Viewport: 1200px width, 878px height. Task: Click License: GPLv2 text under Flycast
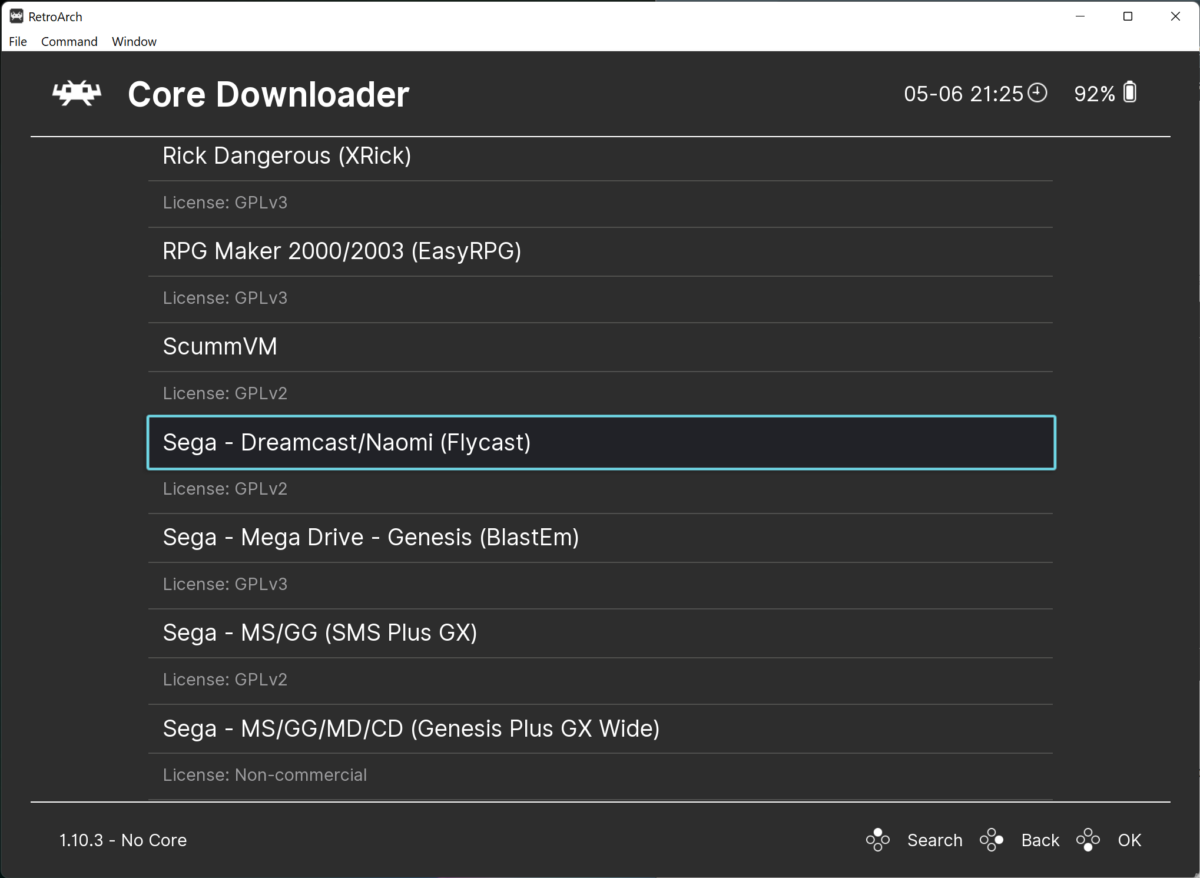(225, 489)
